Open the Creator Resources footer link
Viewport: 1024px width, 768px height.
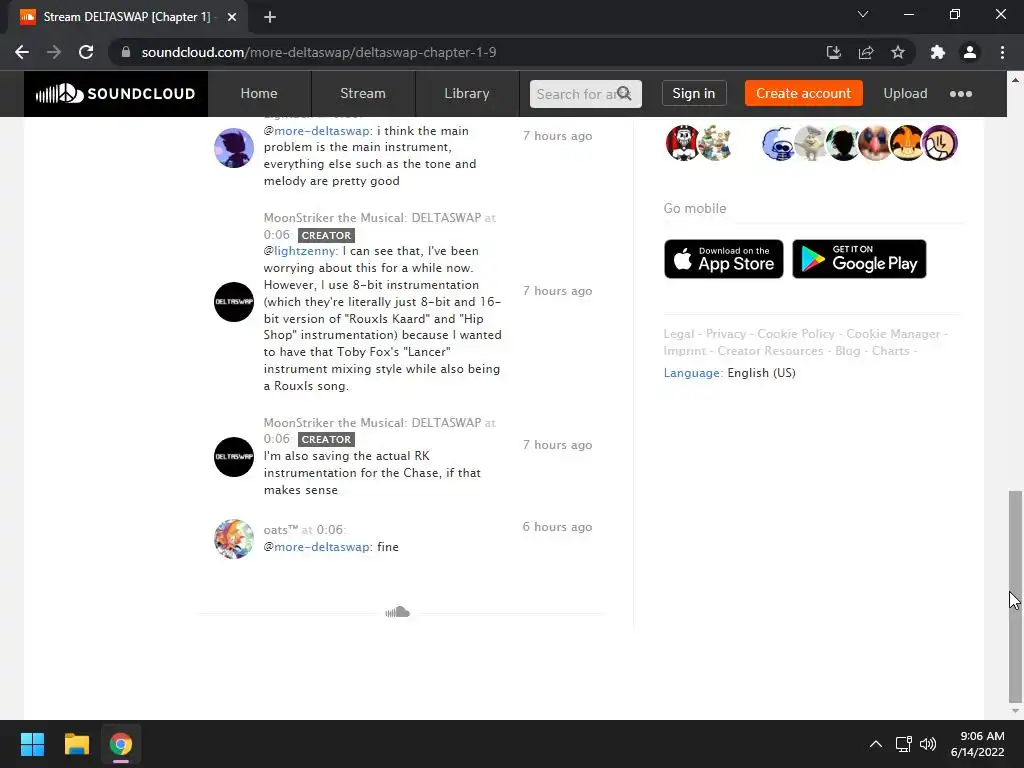click(x=771, y=351)
